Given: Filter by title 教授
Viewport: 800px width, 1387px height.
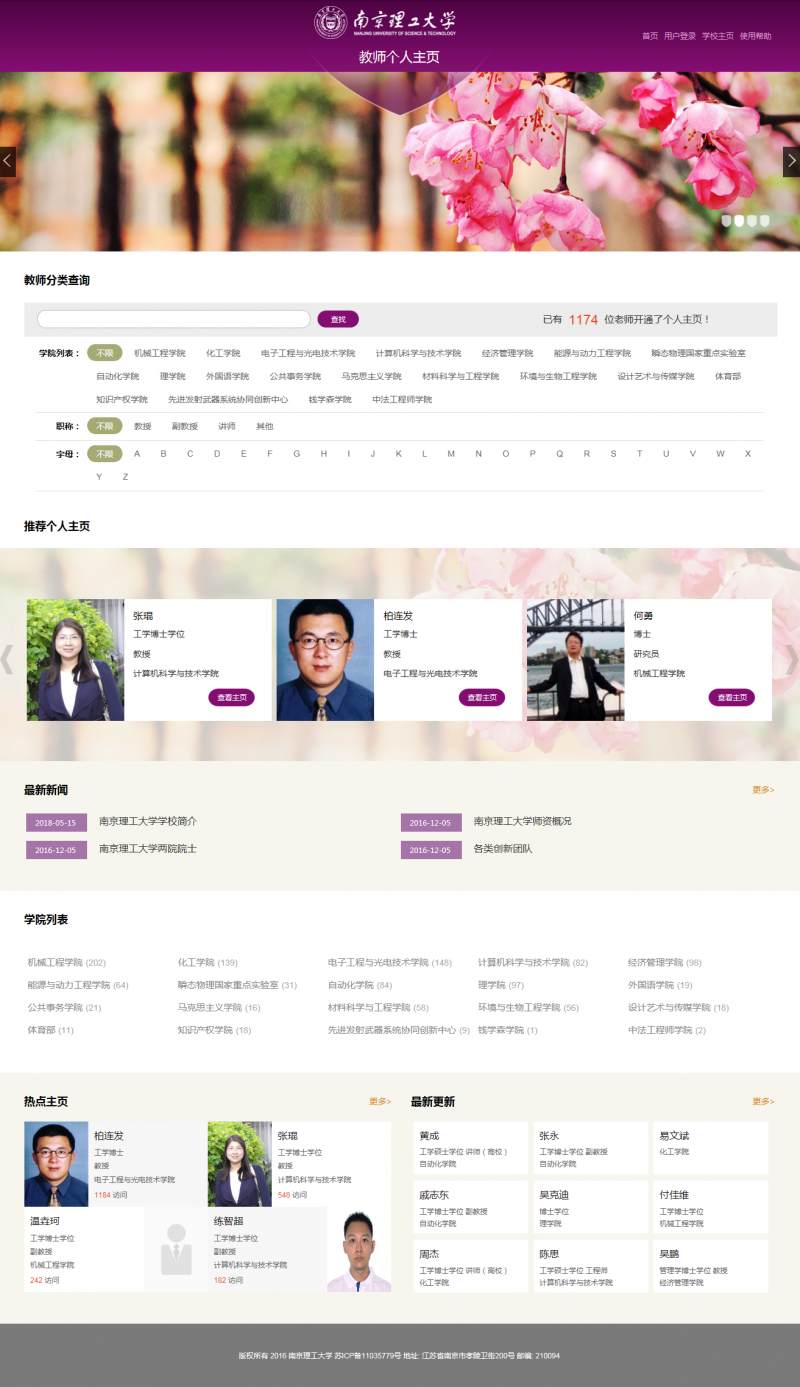Looking at the screenshot, I should pos(143,426).
